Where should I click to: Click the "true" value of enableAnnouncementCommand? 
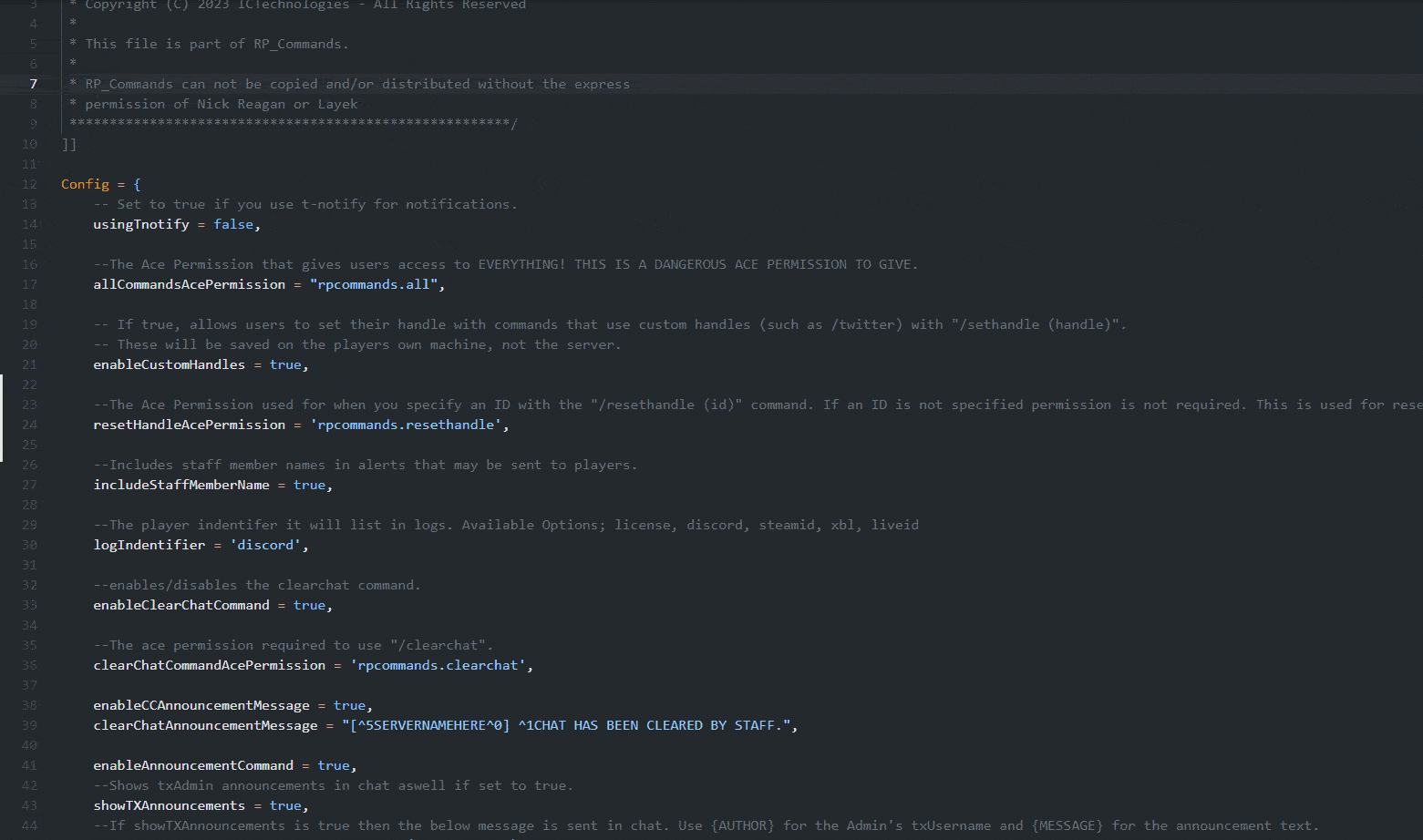(x=334, y=765)
